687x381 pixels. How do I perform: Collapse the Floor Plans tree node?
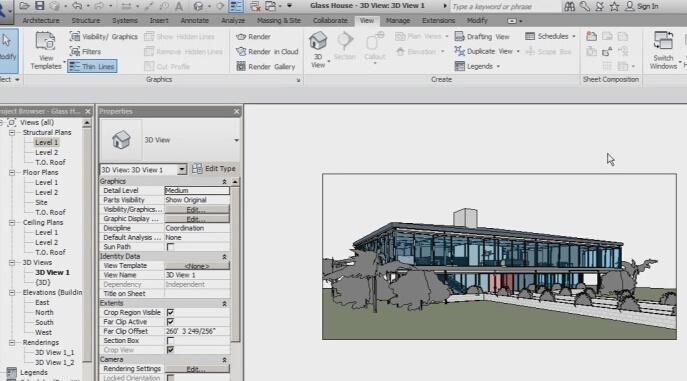12,173
